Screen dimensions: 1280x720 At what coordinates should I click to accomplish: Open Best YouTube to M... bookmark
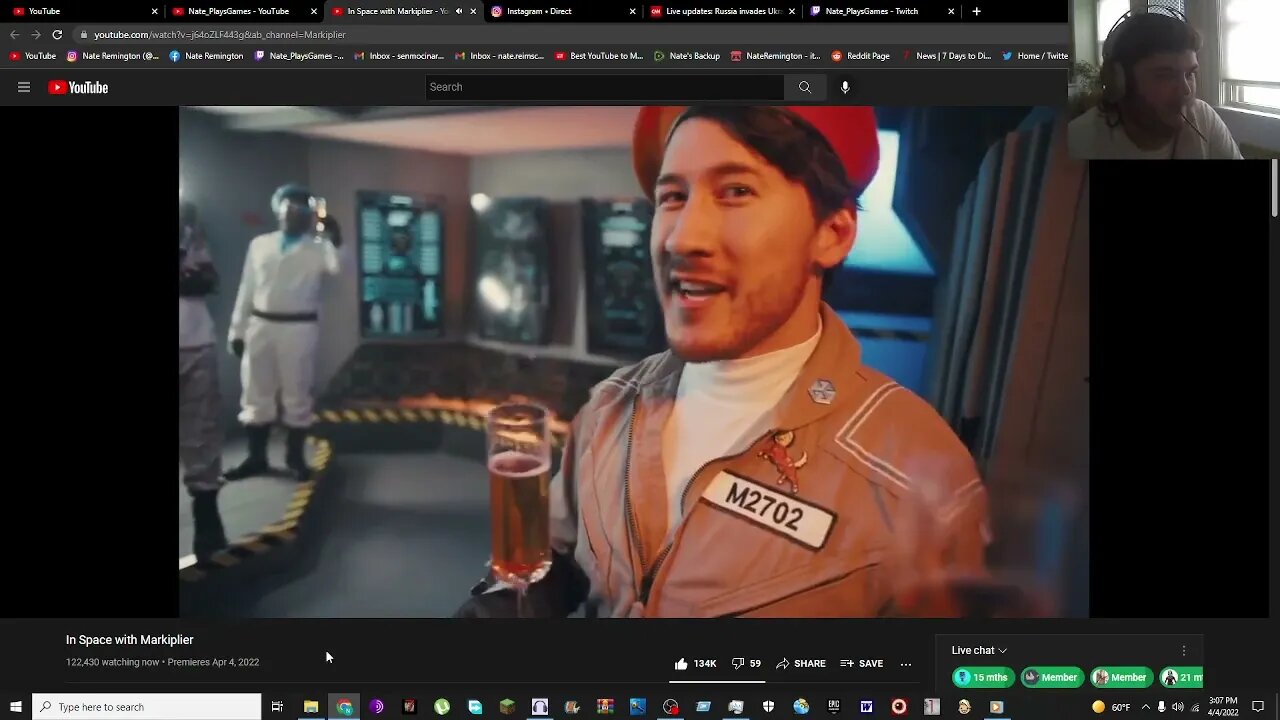click(x=599, y=56)
